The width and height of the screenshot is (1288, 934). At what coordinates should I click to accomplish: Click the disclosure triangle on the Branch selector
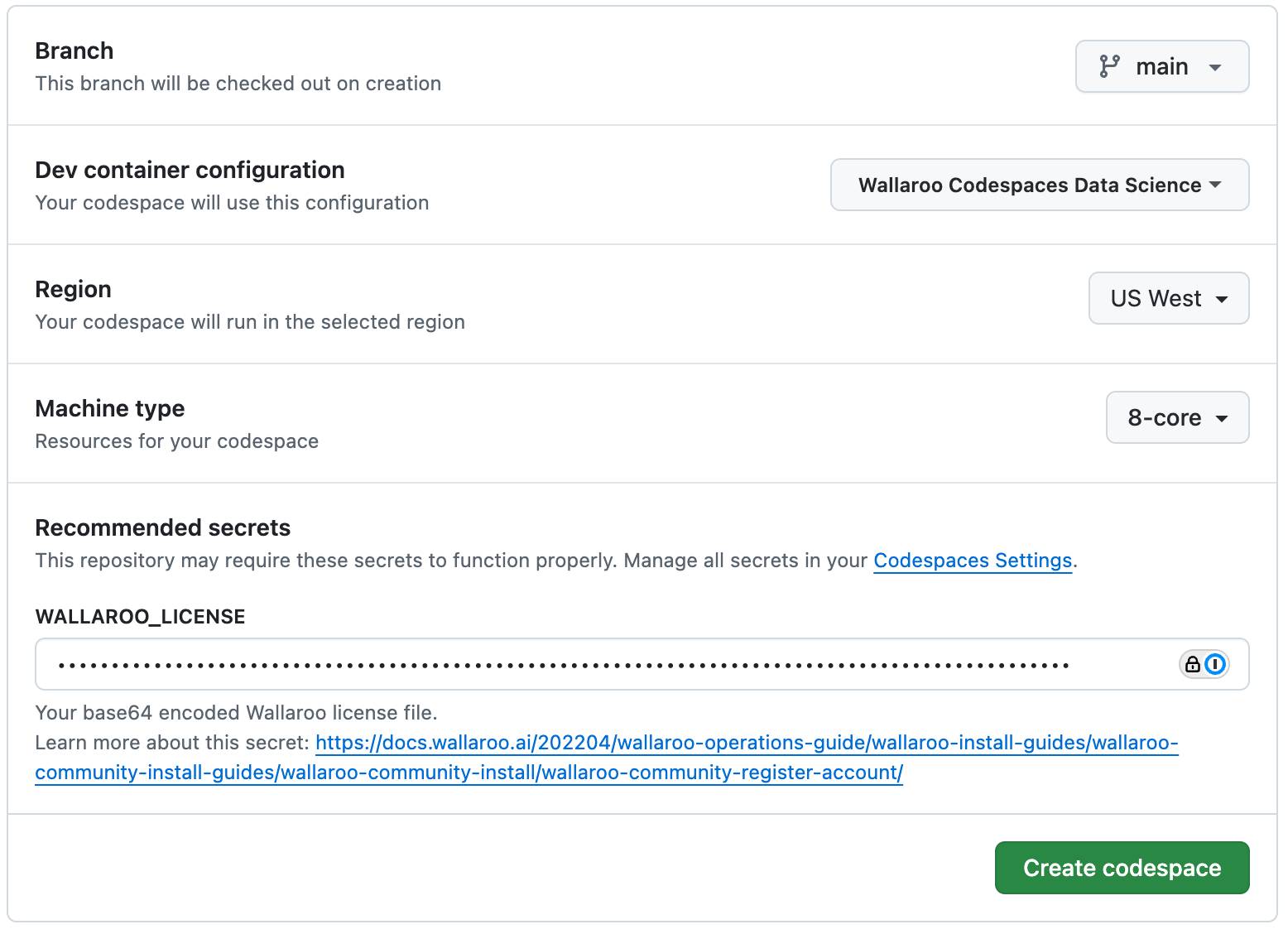tap(1216, 66)
